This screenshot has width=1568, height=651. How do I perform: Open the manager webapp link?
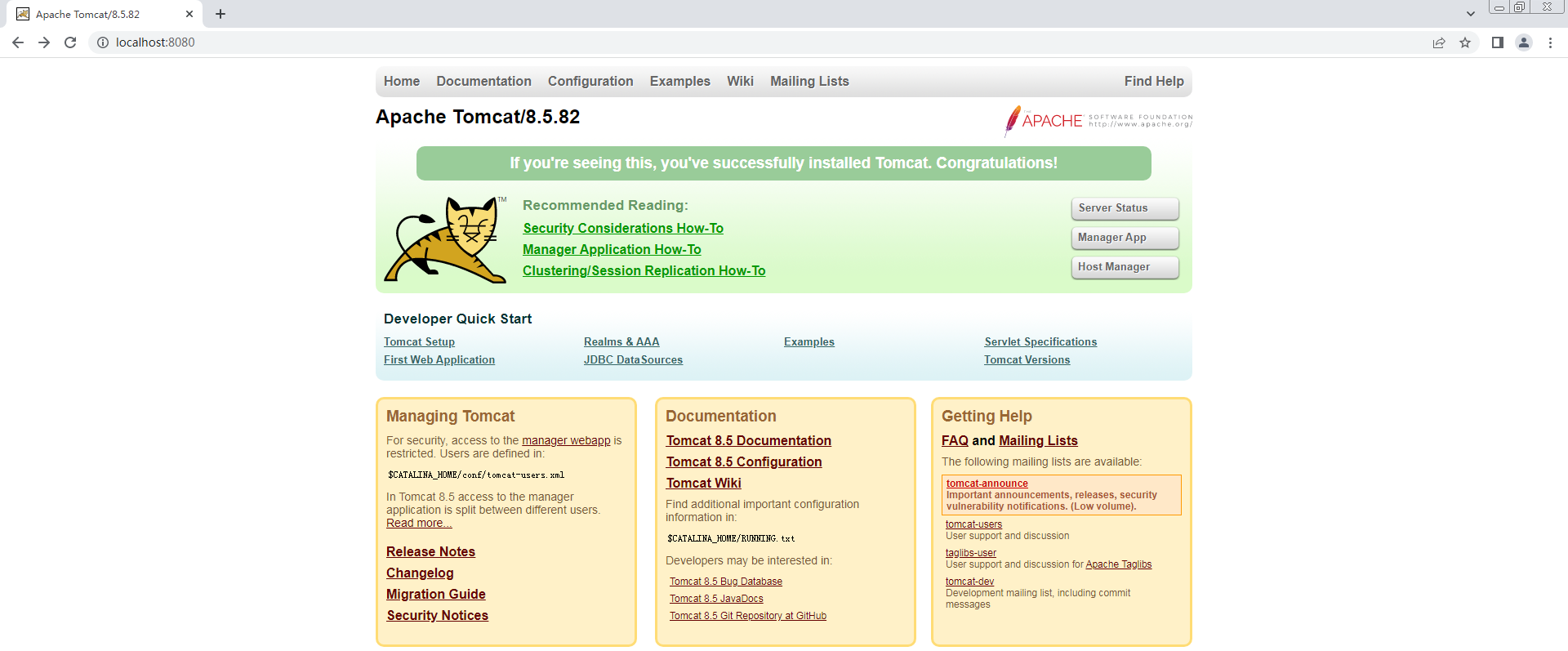click(566, 440)
